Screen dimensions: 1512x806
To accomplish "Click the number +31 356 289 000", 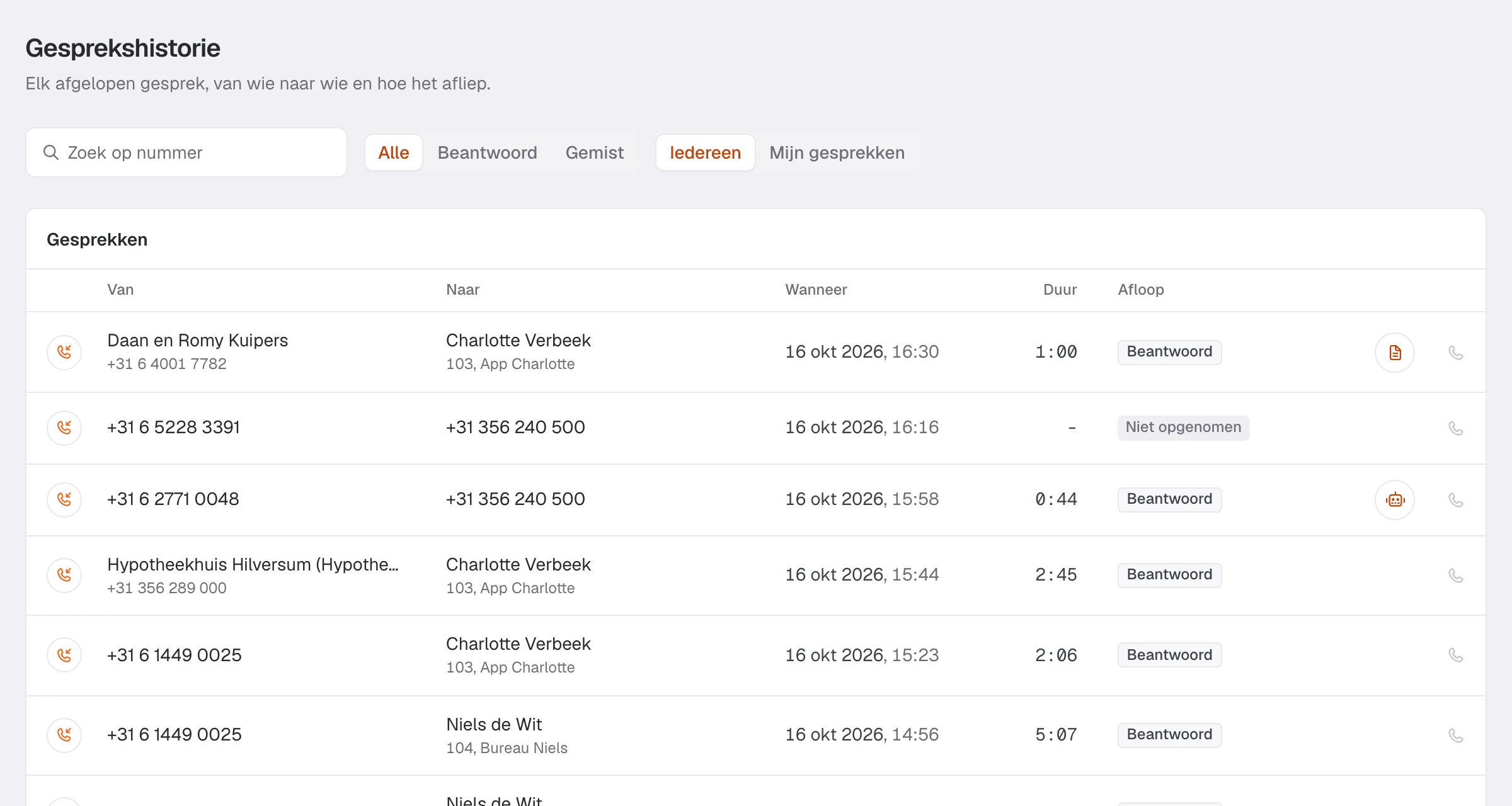I will coord(166,588).
